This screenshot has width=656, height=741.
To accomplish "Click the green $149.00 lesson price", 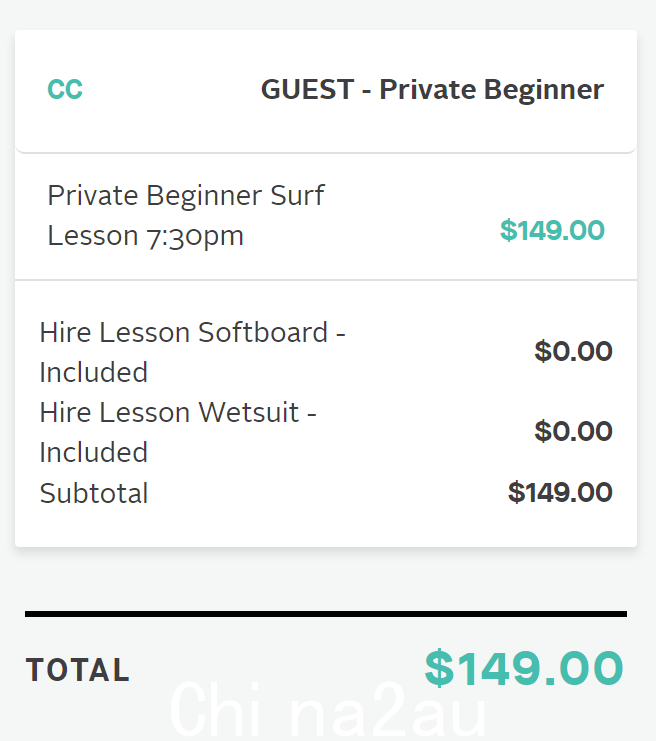I will (x=552, y=230).
